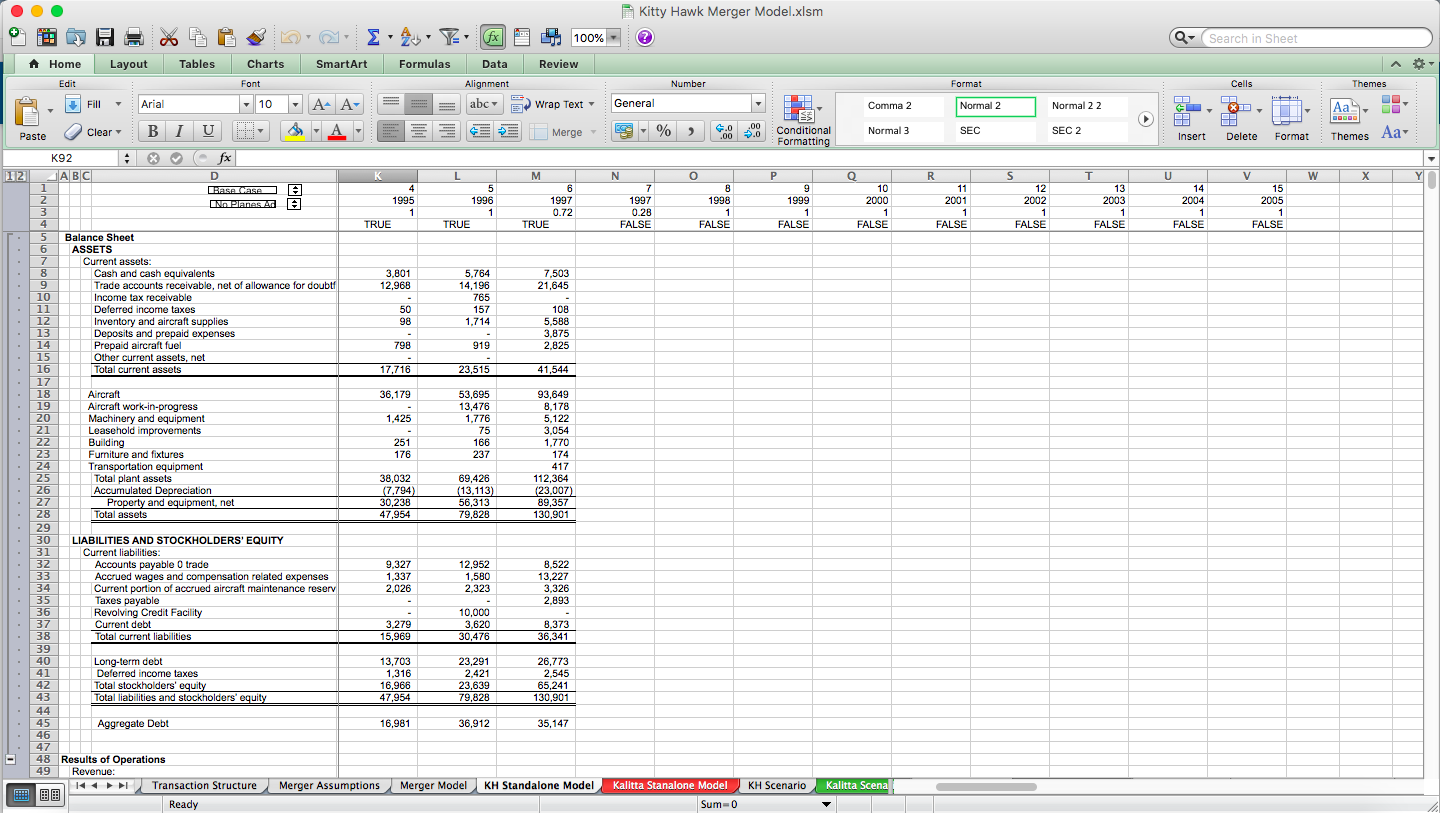Image resolution: width=1440 pixels, height=813 pixels.
Task: Click the Filter funnel icon in the toolbar
Action: 449,36
